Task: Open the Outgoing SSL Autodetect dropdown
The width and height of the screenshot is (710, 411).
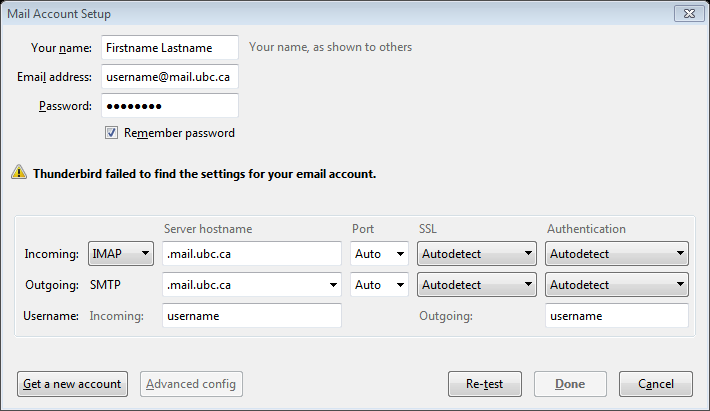Action: coord(477,285)
